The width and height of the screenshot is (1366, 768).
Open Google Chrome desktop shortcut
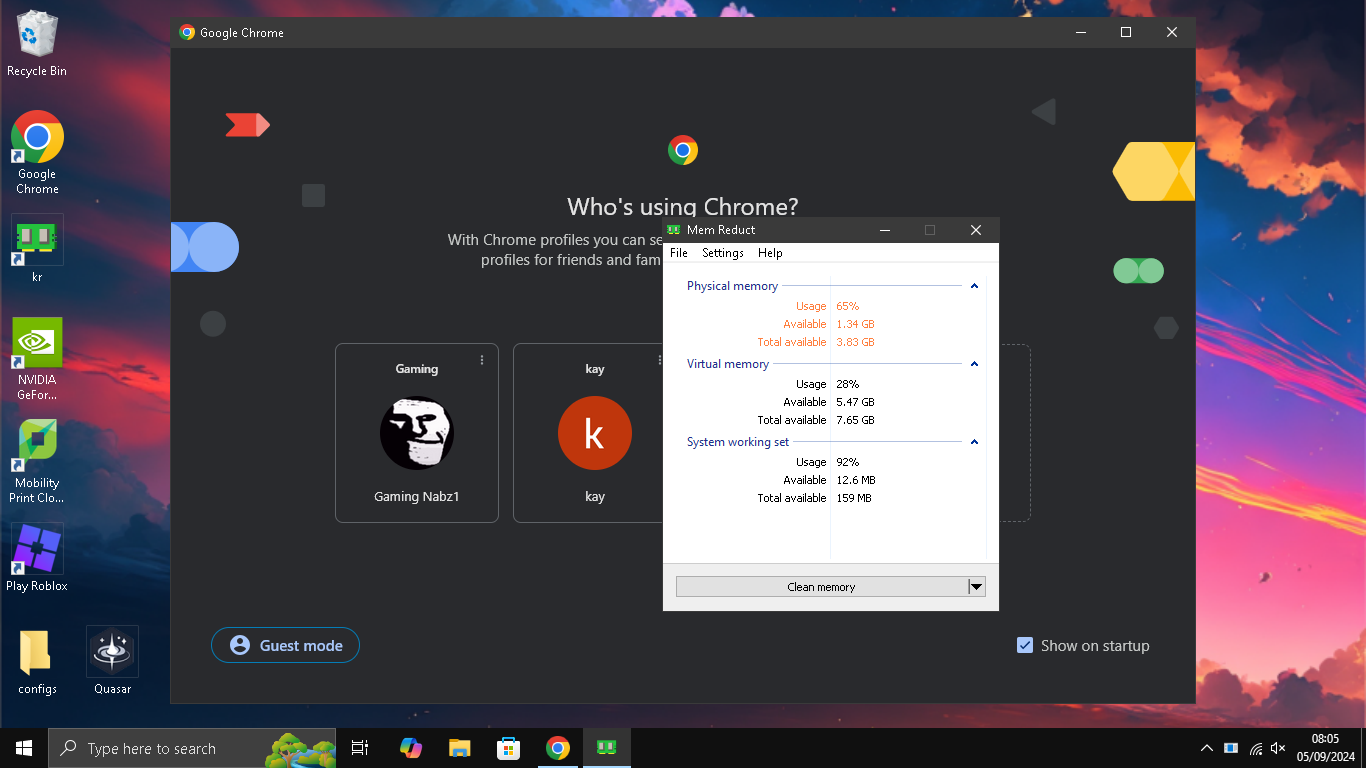pos(37,152)
